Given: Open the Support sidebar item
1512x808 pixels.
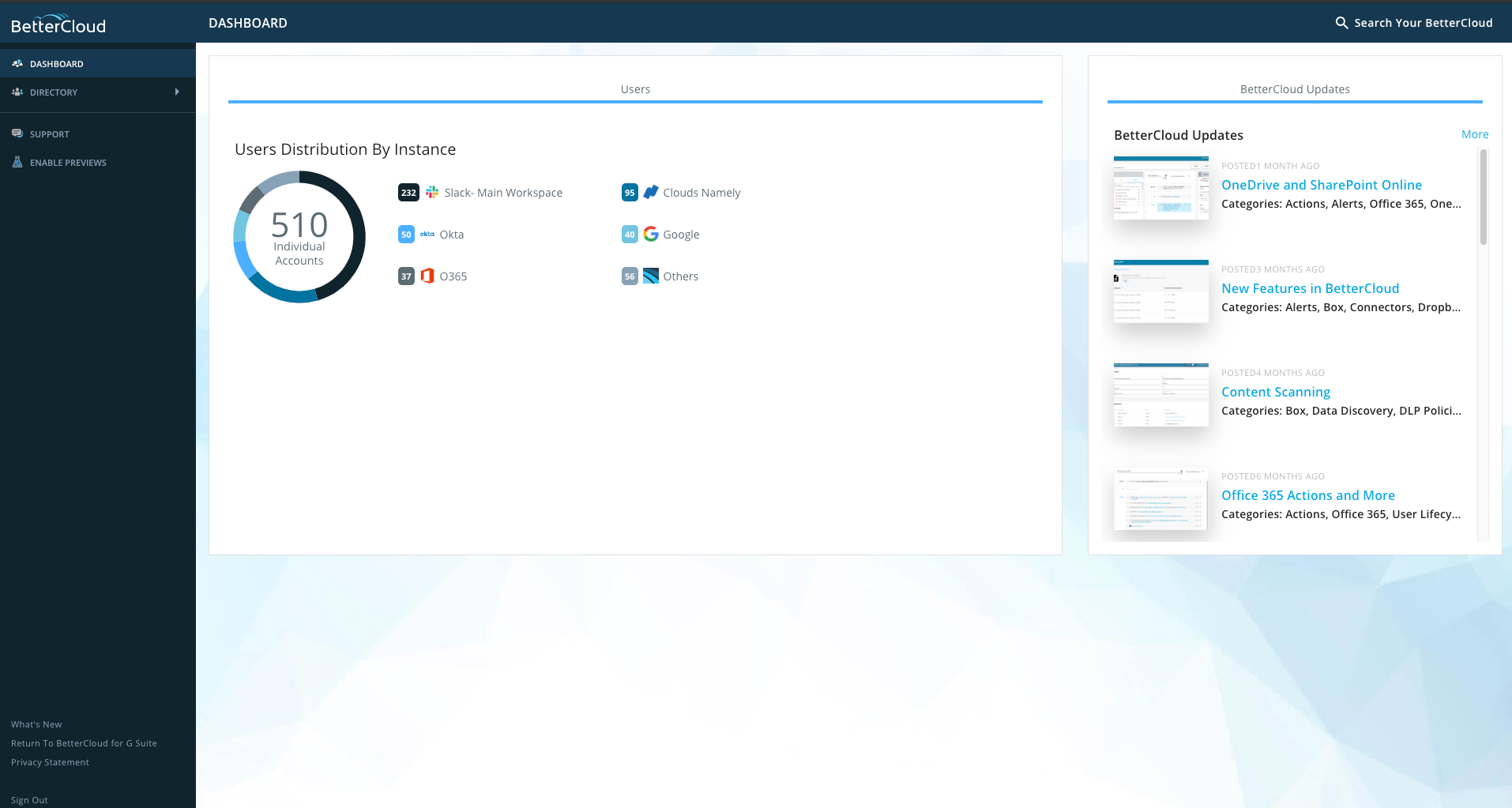Looking at the screenshot, I should 49,134.
